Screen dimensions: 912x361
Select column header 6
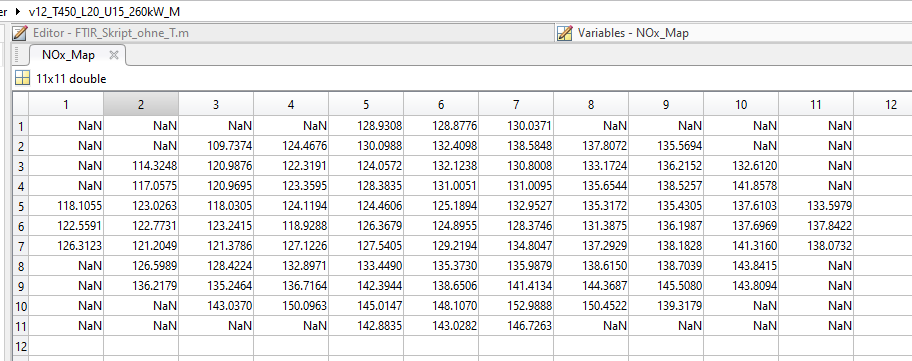[441, 105]
